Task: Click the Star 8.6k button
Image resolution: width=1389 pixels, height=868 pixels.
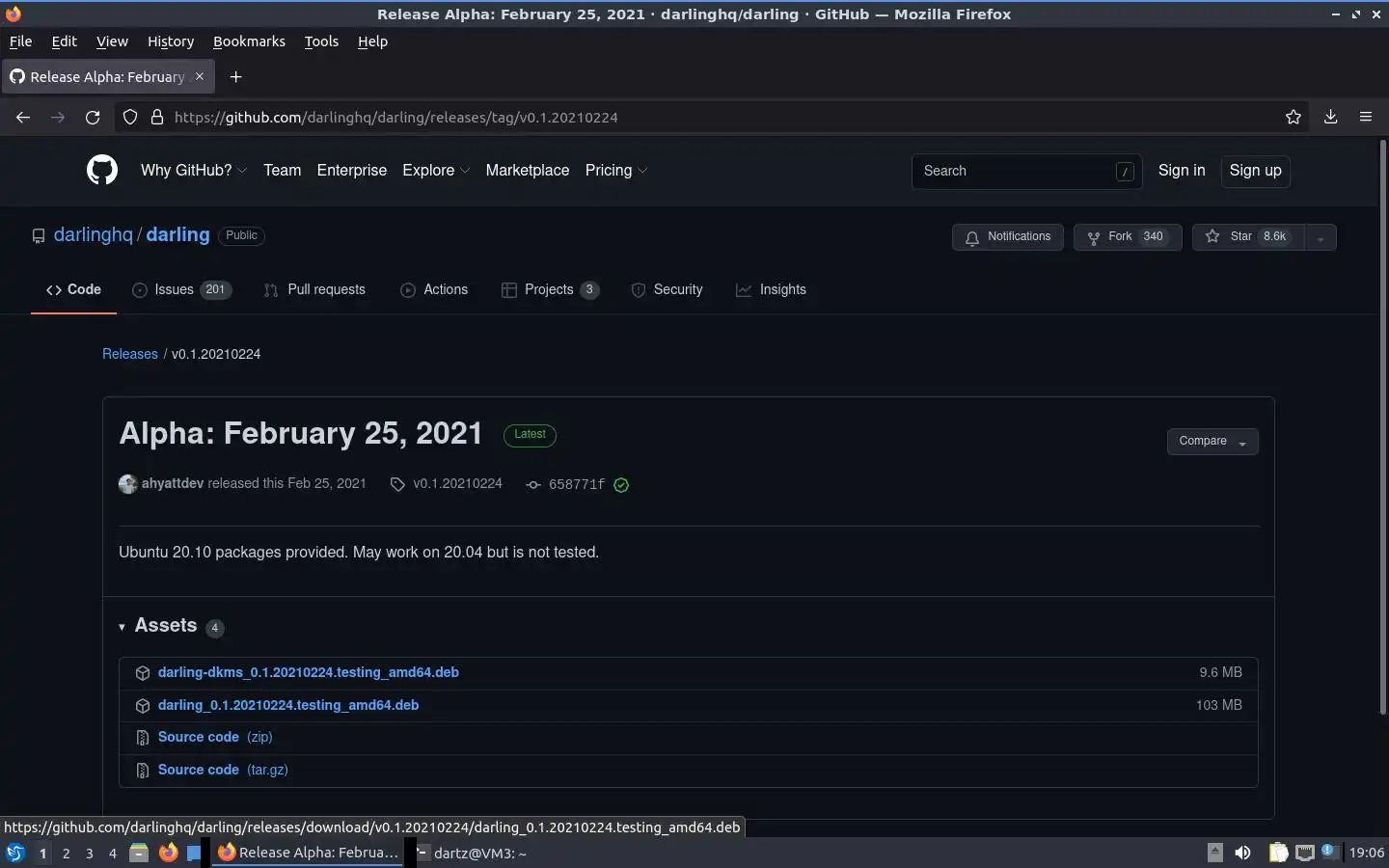Action: coord(1248,237)
